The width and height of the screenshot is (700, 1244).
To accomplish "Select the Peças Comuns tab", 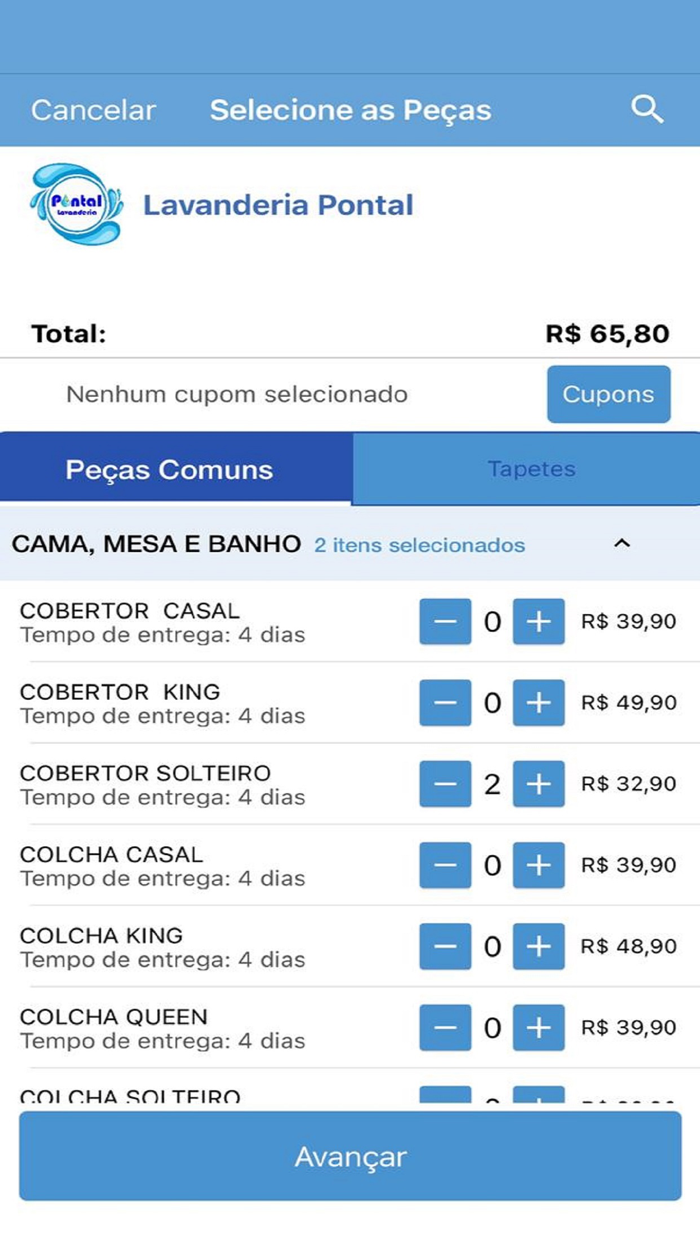I will point(170,469).
